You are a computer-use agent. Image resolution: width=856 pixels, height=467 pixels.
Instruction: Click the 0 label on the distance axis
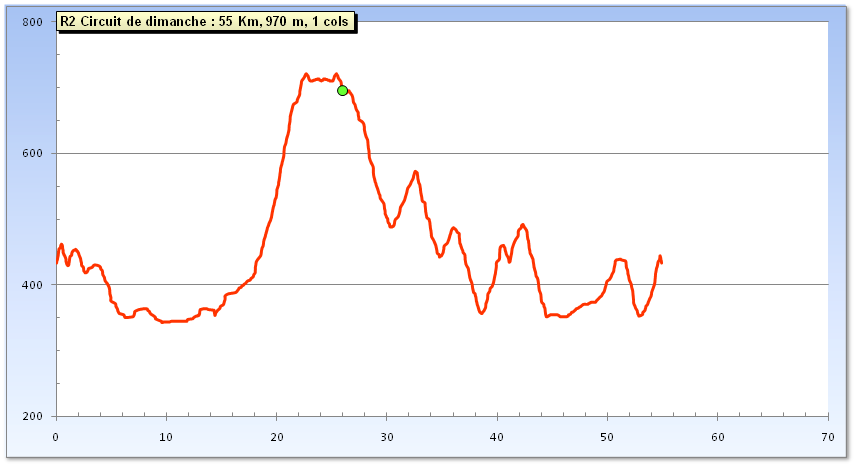tap(56, 437)
